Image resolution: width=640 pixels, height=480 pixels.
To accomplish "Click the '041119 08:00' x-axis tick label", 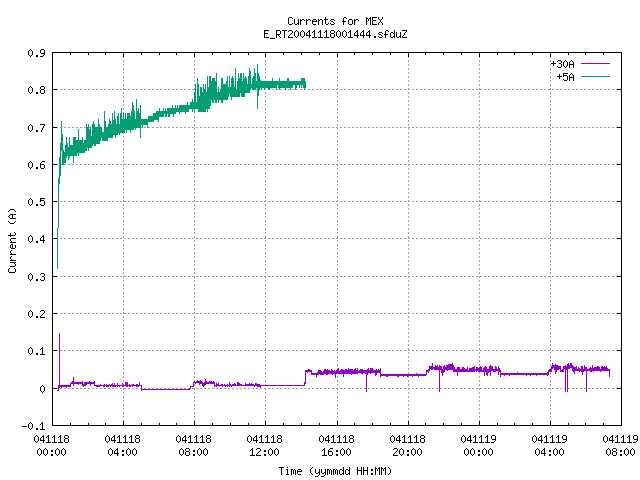I will pyautogui.click(x=620, y=446).
